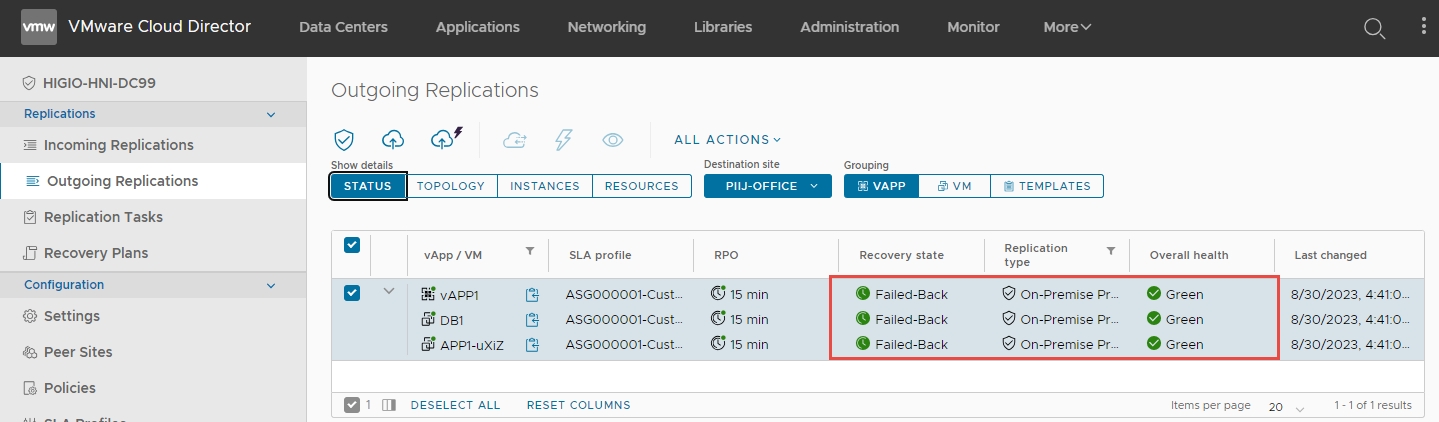Click the column chooser icon in table footer

[x=389, y=405]
